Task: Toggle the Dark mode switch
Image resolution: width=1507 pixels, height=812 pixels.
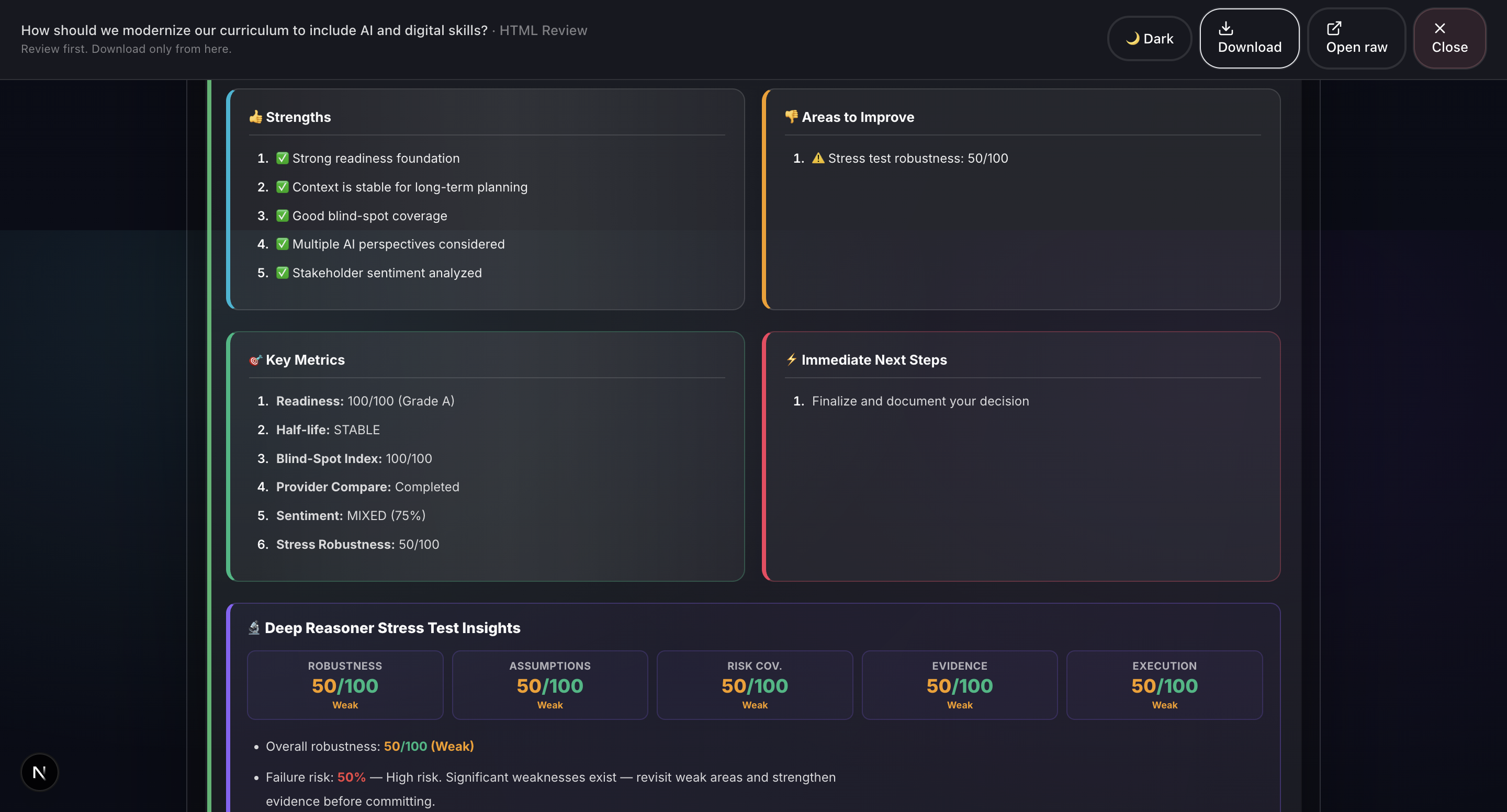Action: pyautogui.click(x=1149, y=39)
